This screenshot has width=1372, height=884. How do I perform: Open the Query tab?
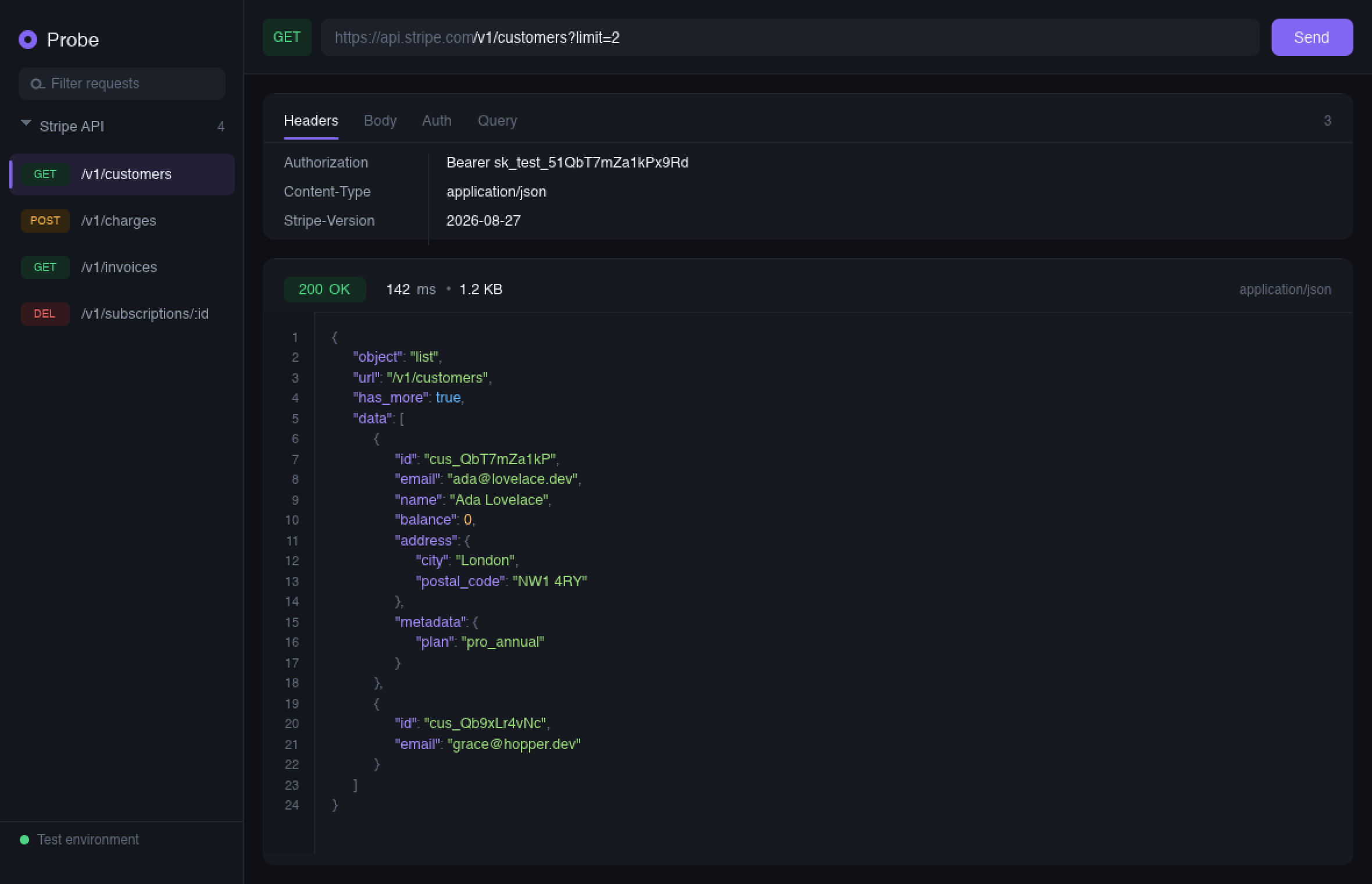click(x=497, y=120)
